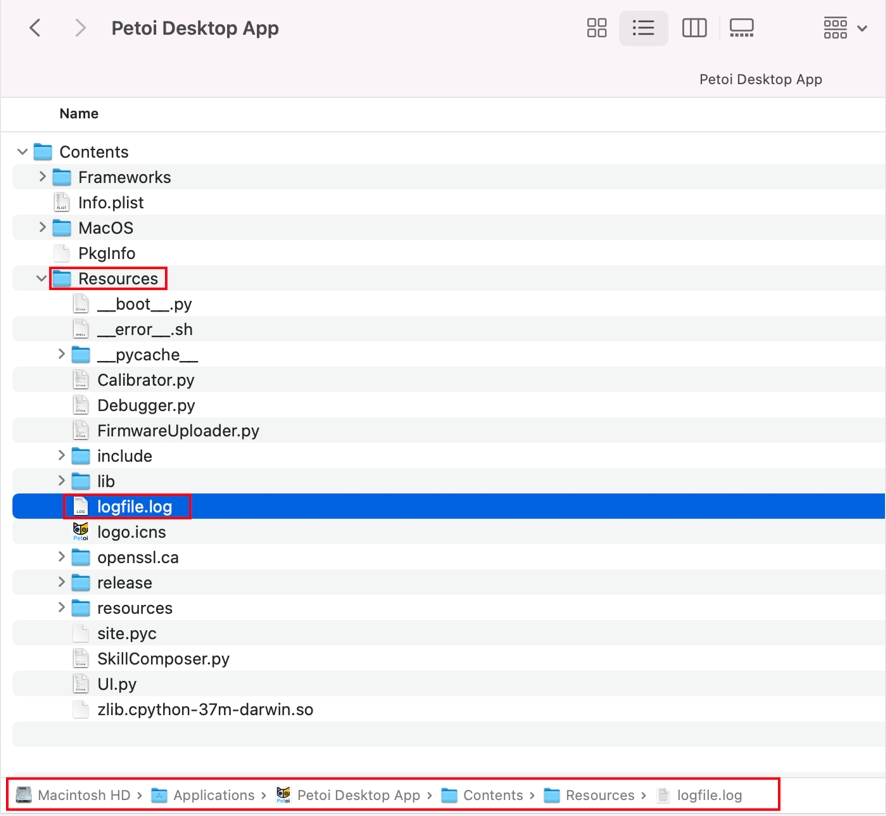Go forward with the right arrow
This screenshot has width=886, height=816.
pyautogui.click(x=80, y=28)
